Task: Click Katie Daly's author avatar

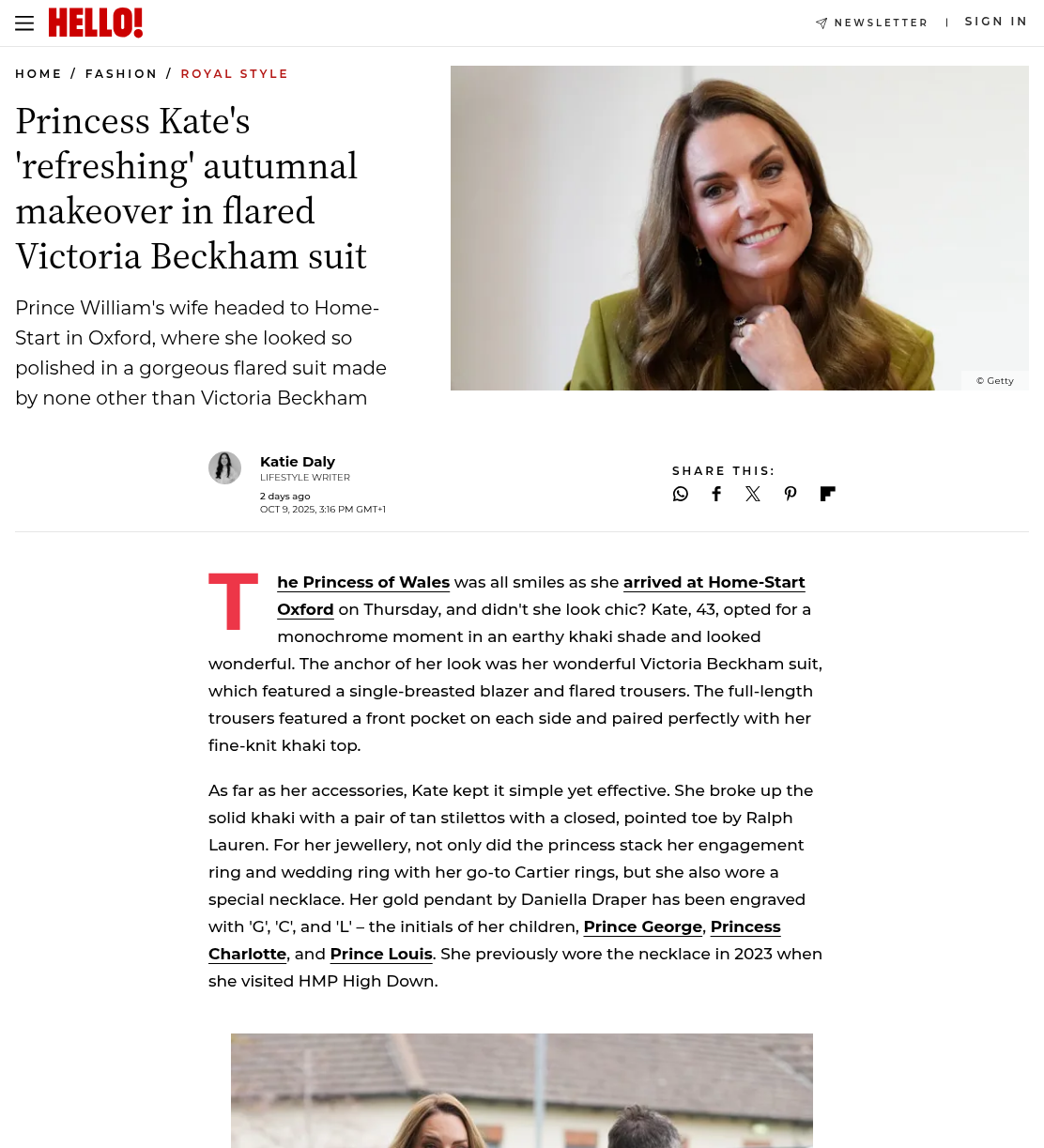Action: [x=224, y=467]
